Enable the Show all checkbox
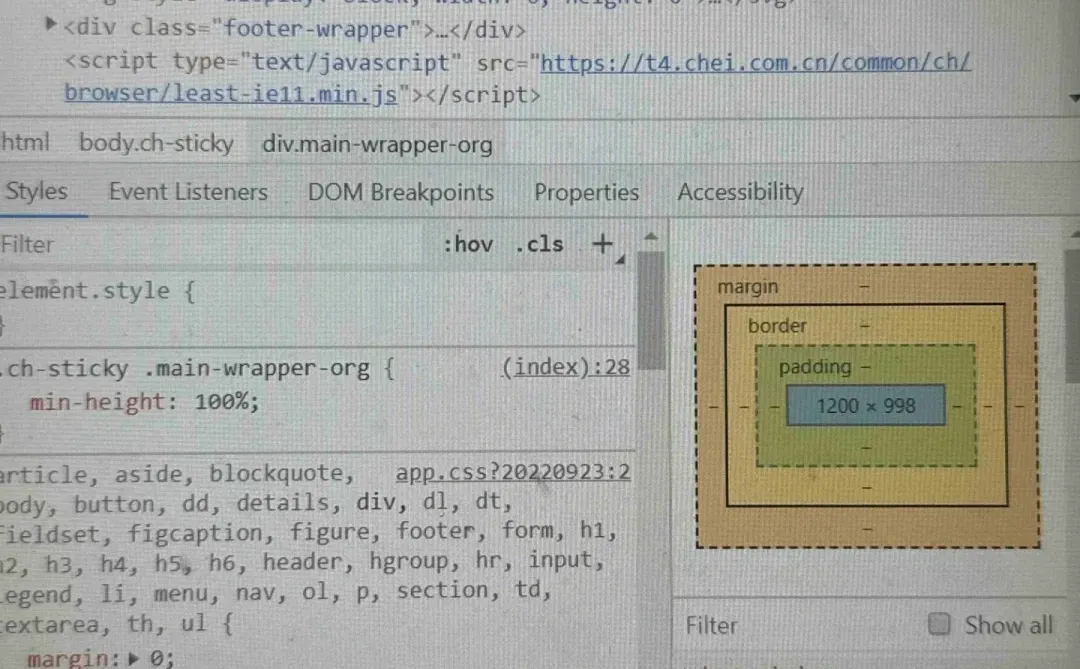 point(939,624)
